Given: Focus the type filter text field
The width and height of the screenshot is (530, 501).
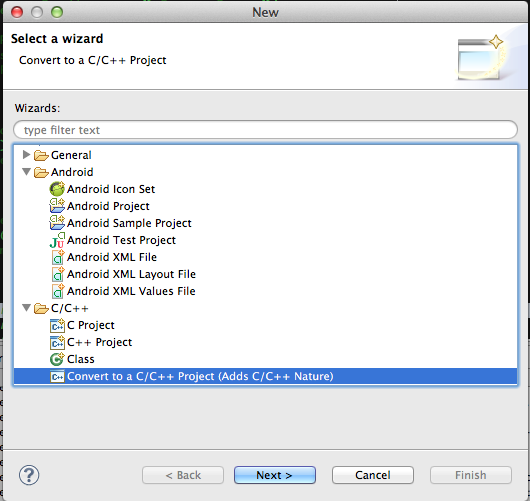Looking at the screenshot, I should (x=265, y=130).
